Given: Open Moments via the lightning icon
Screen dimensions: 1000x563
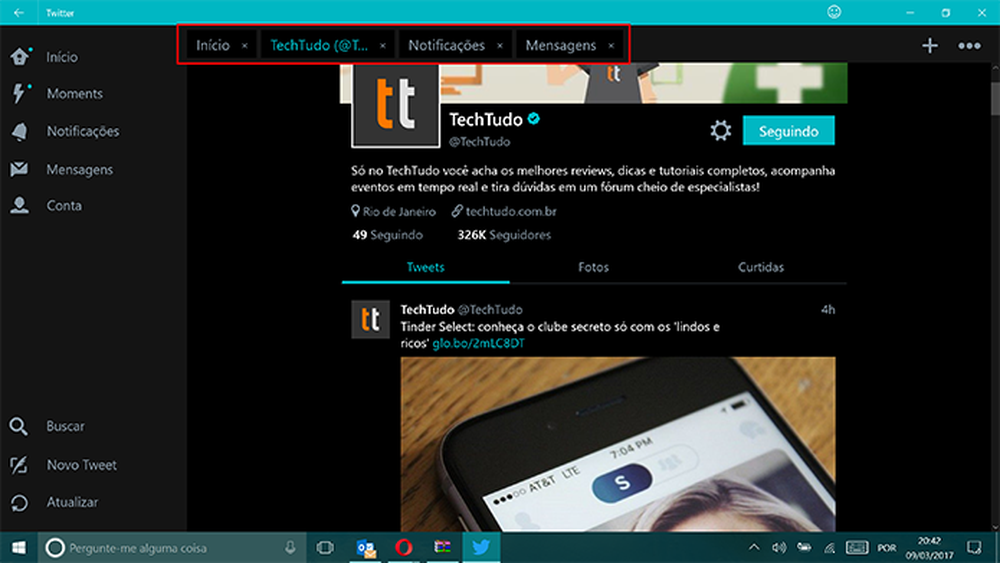Looking at the screenshot, I should point(20,94).
